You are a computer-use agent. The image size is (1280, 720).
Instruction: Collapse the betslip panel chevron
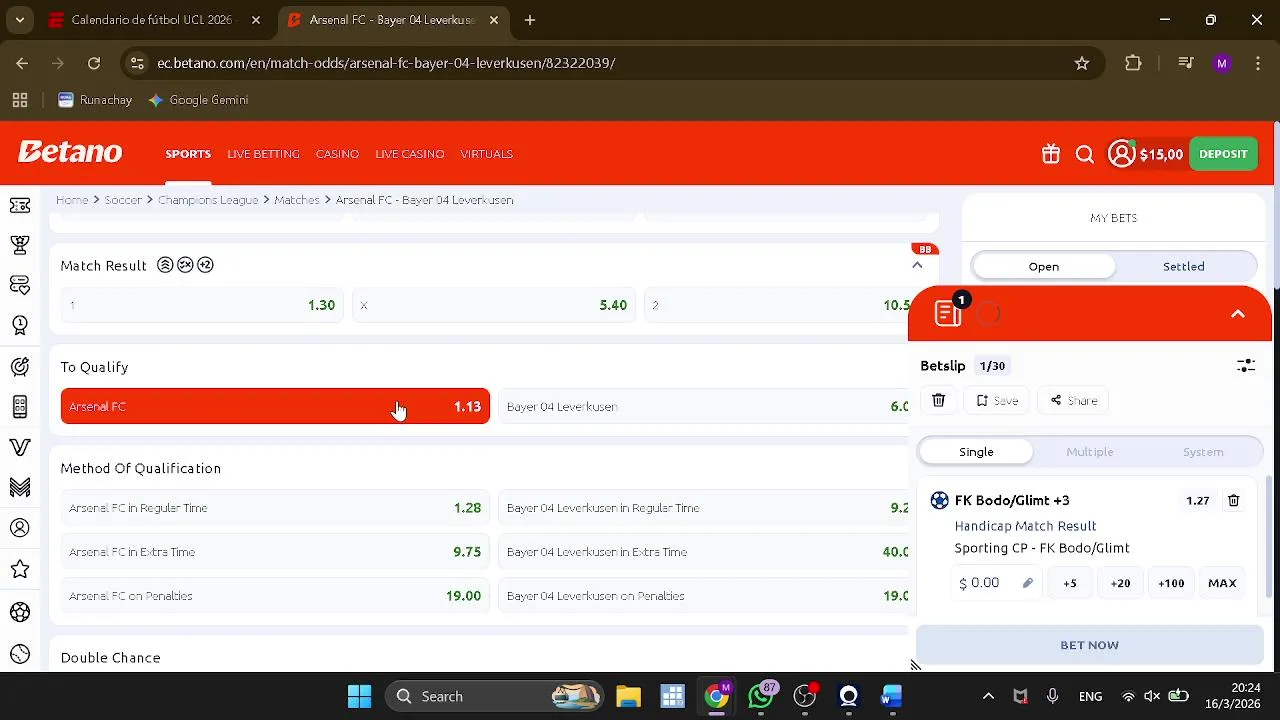point(1238,314)
